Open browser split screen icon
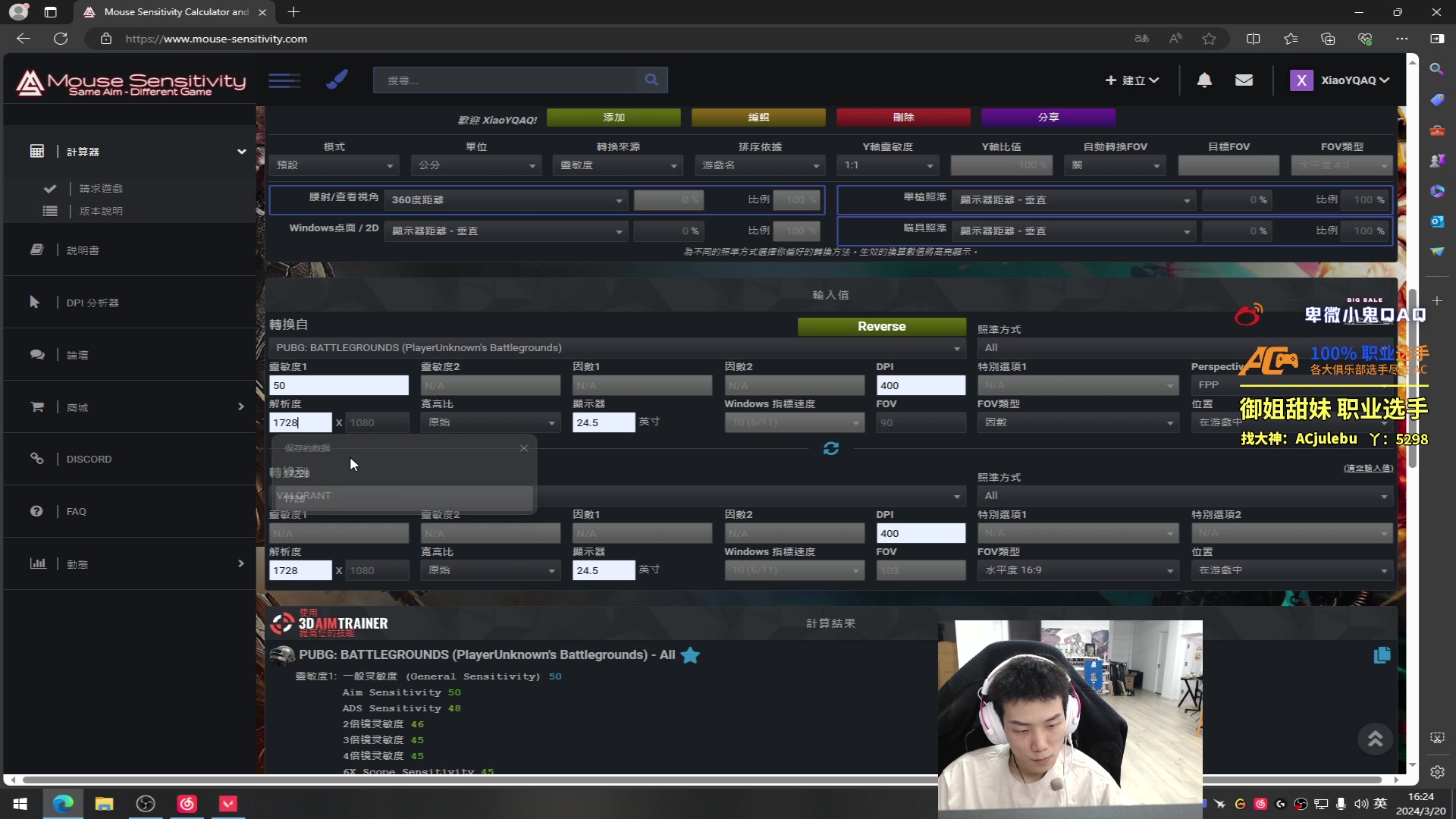Viewport: 1456px width, 819px height. pyautogui.click(x=1253, y=39)
